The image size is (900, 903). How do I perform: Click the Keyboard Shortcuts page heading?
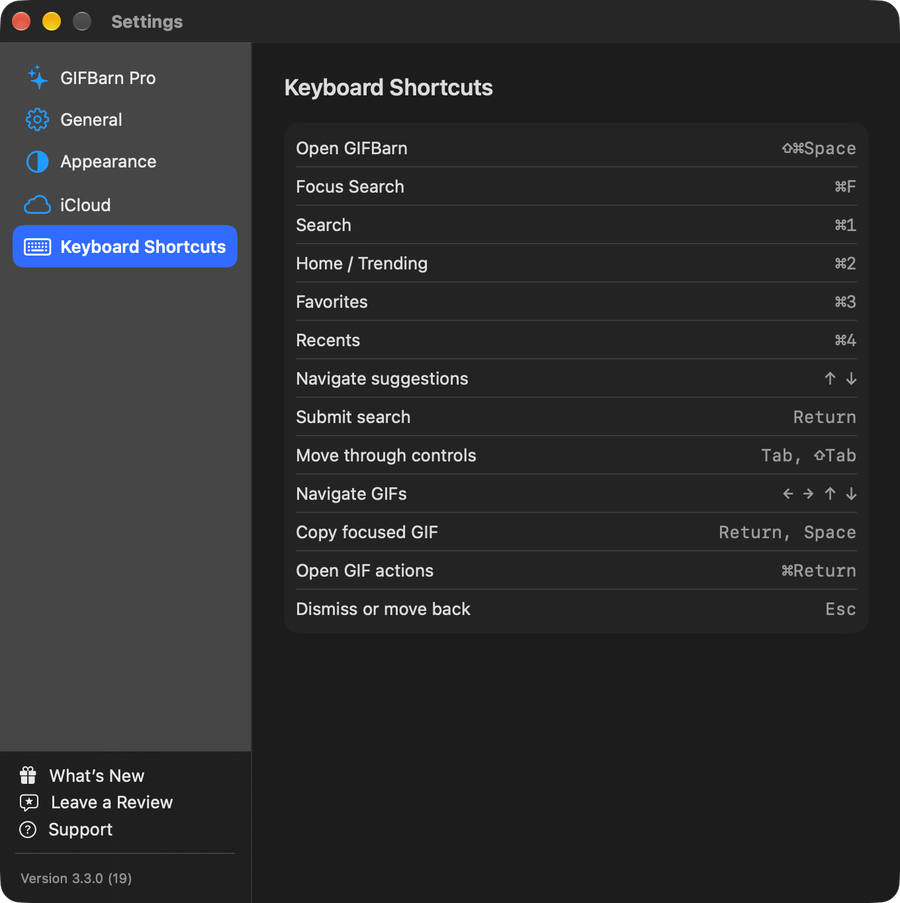pos(389,88)
